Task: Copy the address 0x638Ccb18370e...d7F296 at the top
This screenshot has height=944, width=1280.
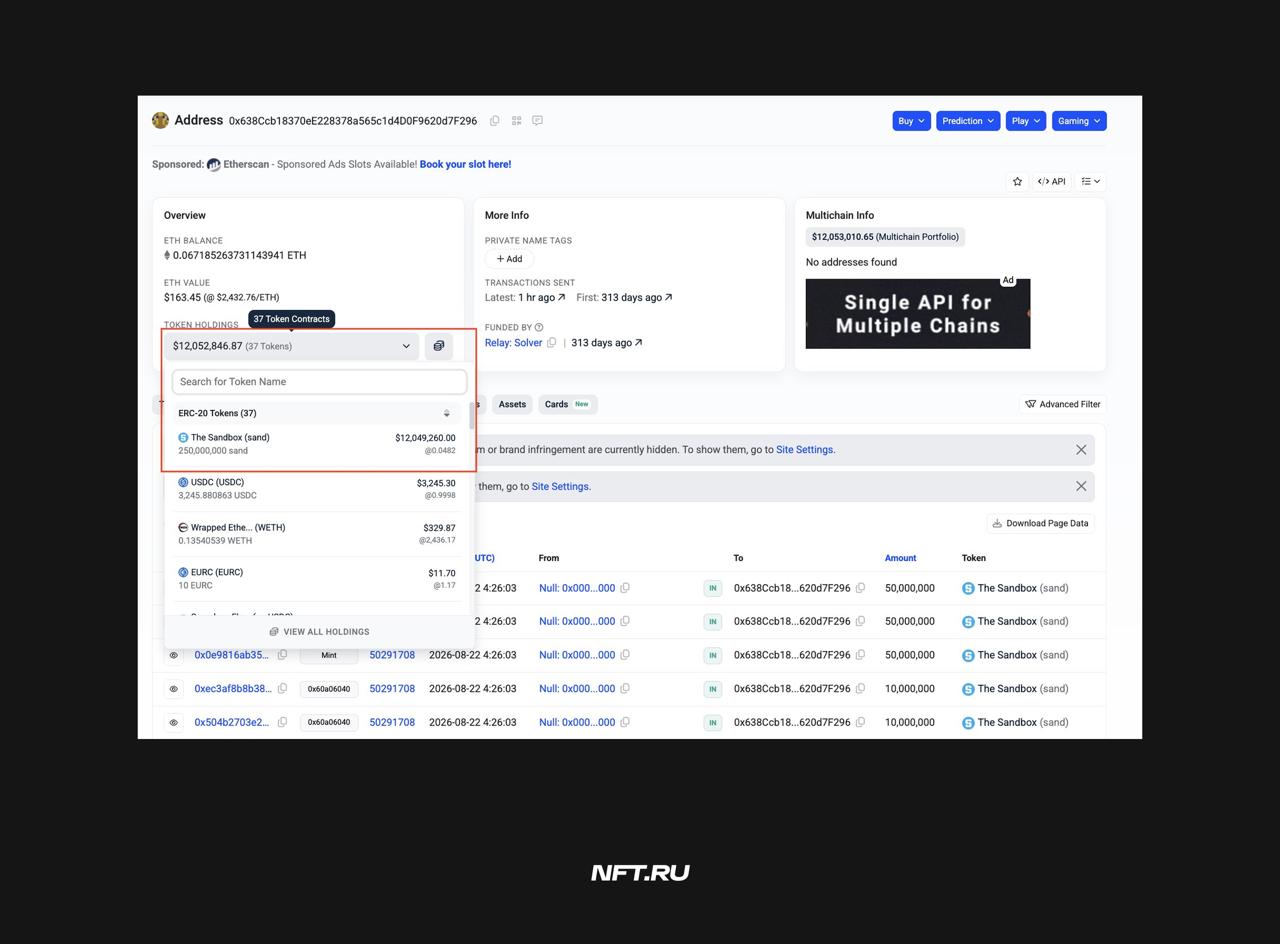Action: point(495,121)
